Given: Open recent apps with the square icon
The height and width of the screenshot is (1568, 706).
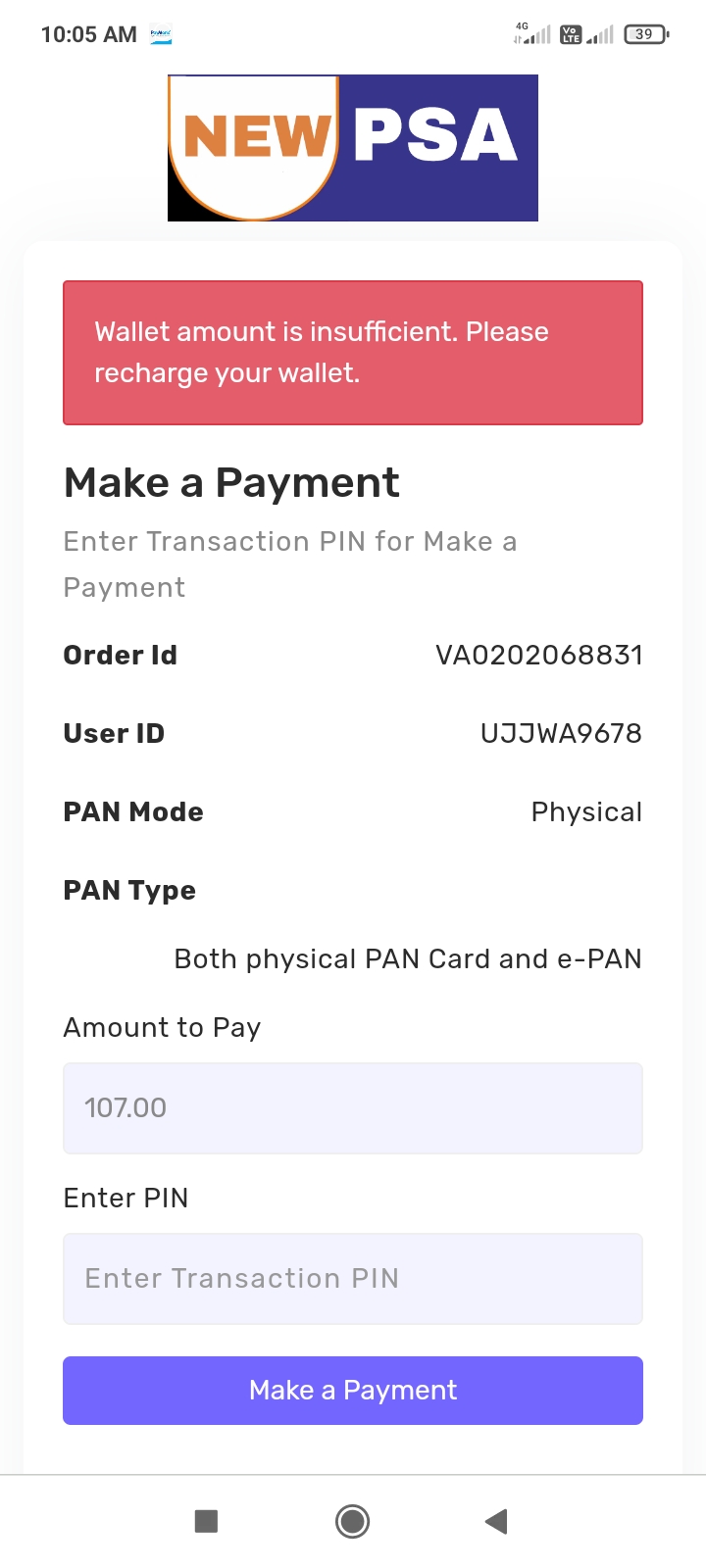Looking at the screenshot, I should click(206, 1521).
